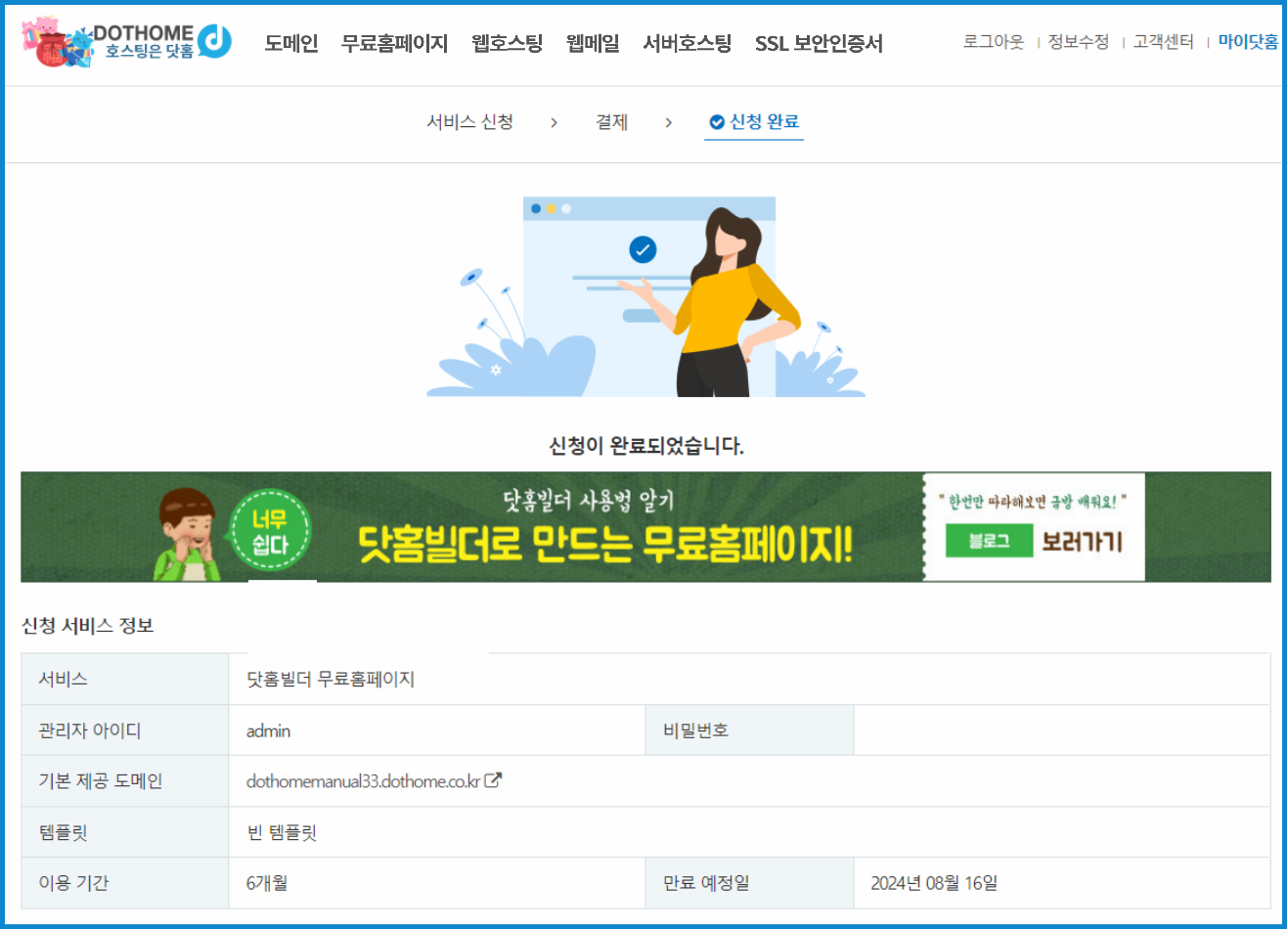The height and width of the screenshot is (929, 1288).
Task: Click the external link icon beside domain
Action: tap(493, 780)
